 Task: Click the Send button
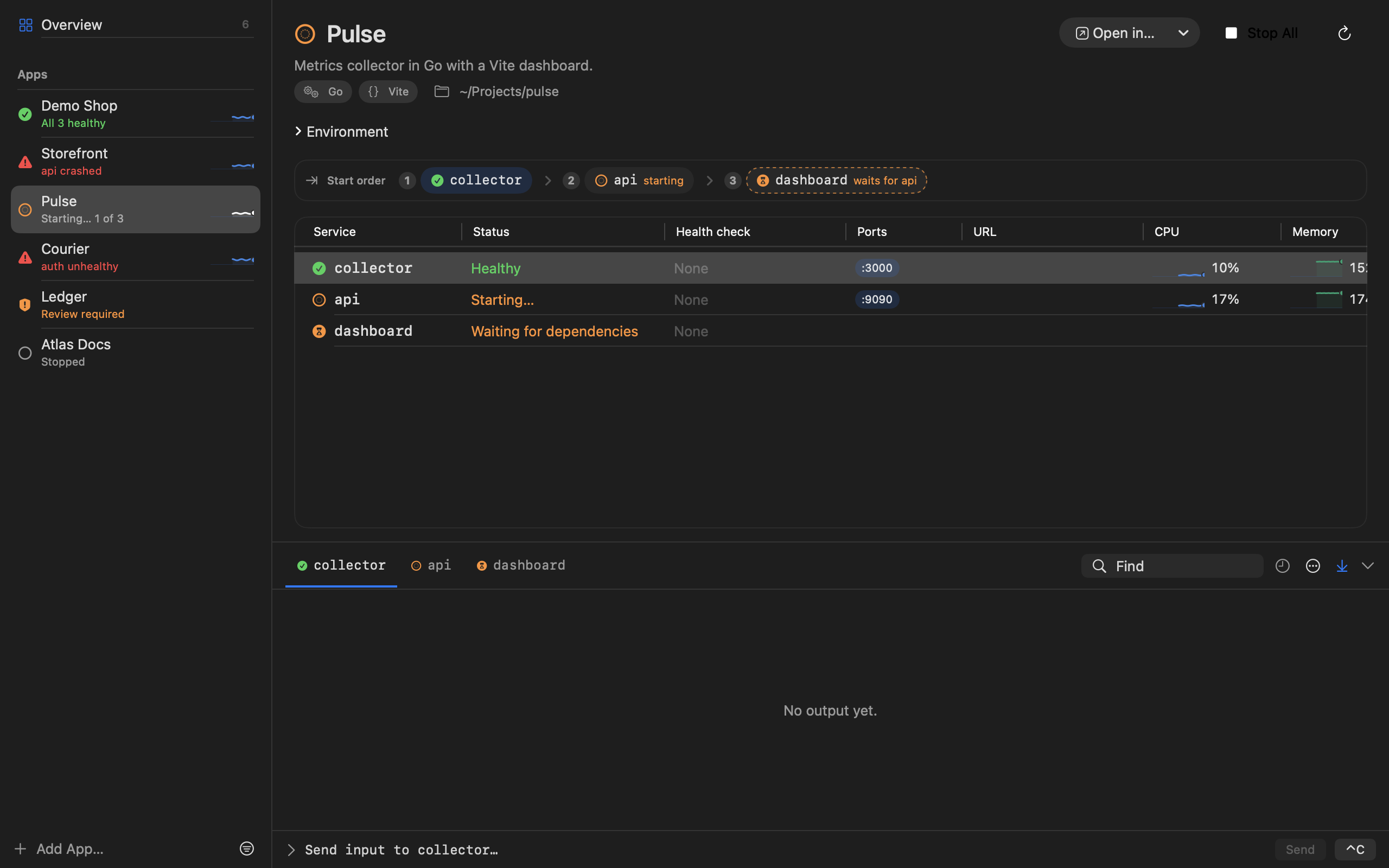(x=1299, y=850)
